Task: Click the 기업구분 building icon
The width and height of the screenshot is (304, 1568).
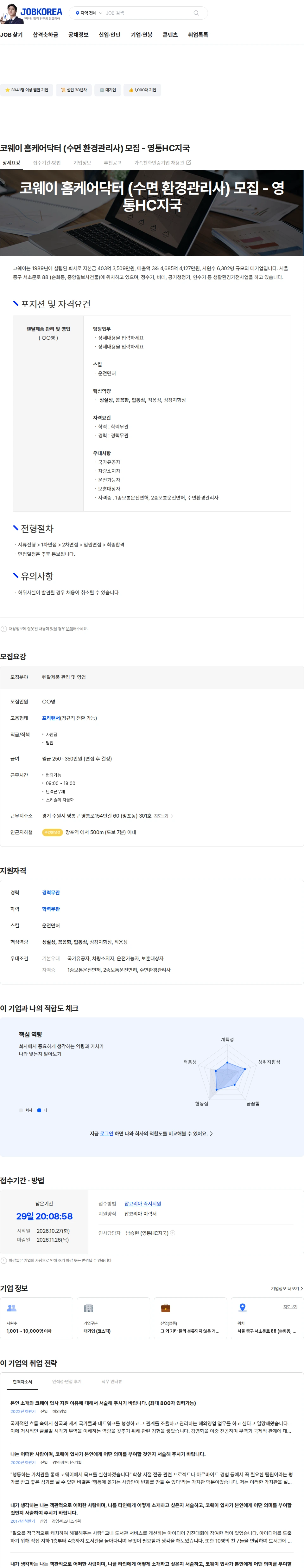Action: click(88, 1308)
